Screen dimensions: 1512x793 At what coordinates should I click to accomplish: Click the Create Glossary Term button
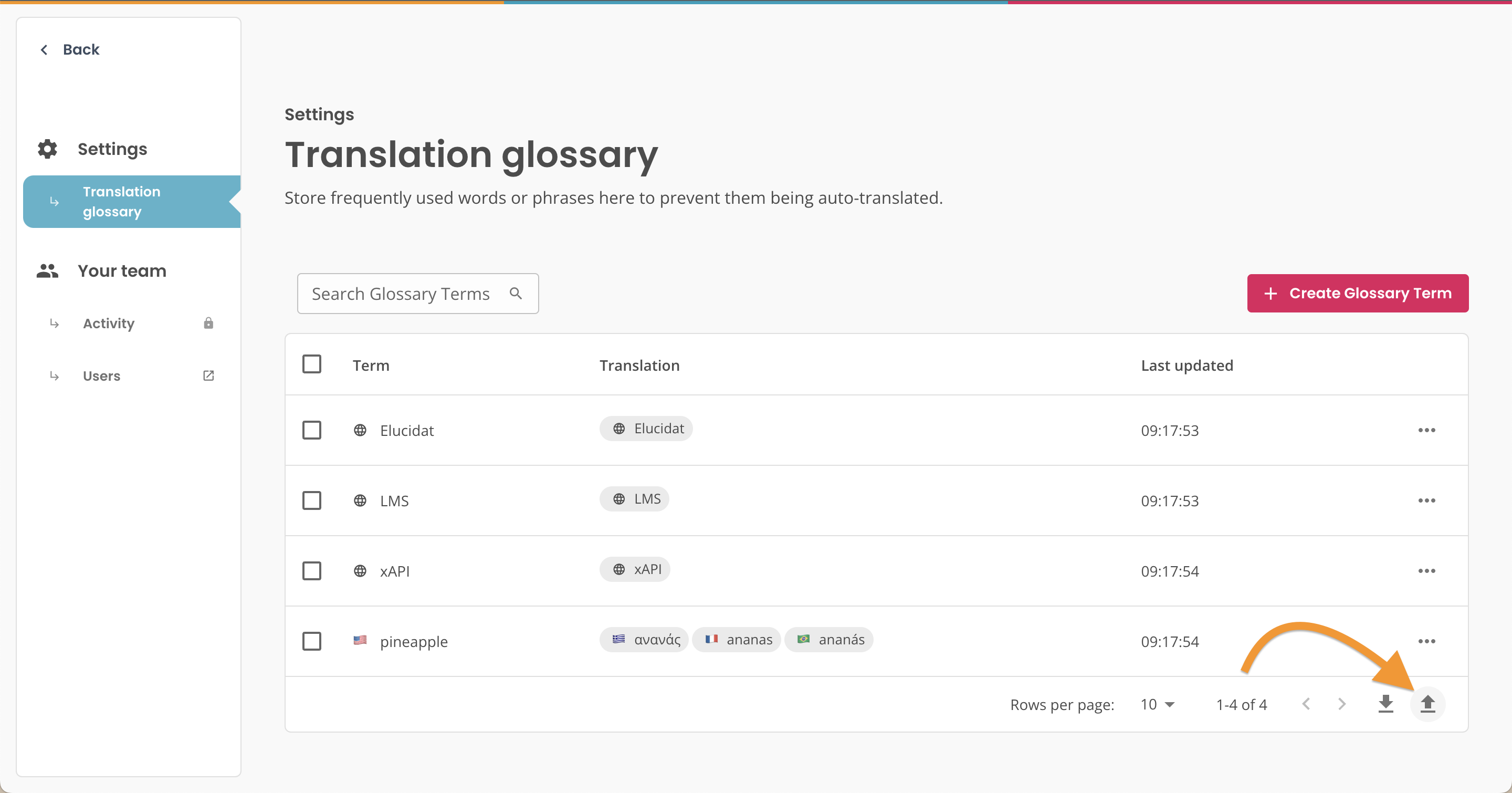(1358, 293)
